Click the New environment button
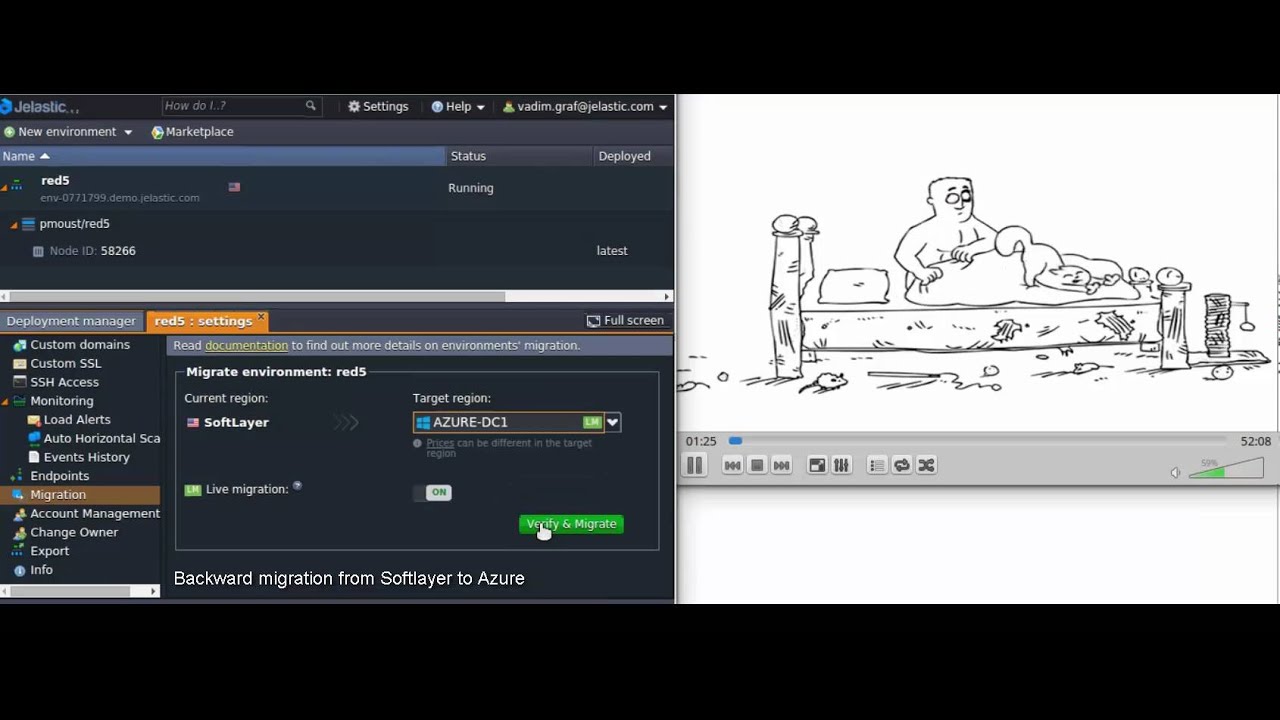Screen dimensions: 1280x720 pos(60,132)
